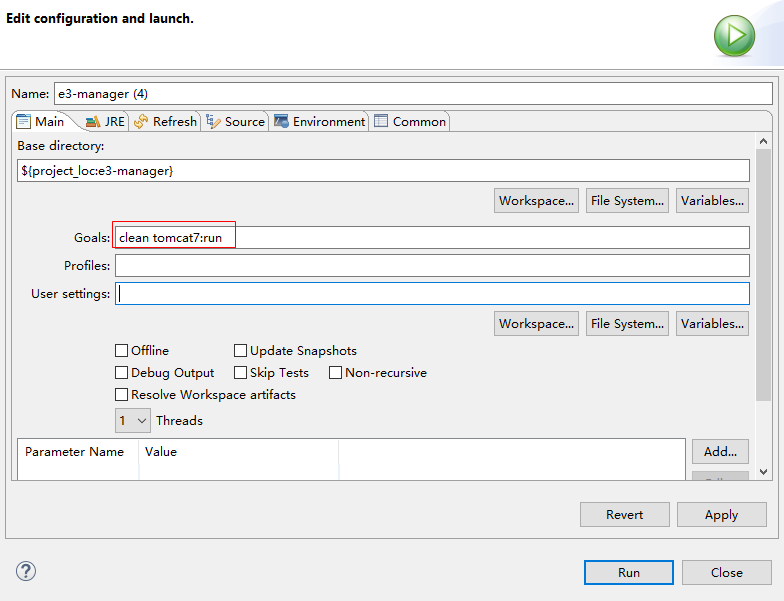The width and height of the screenshot is (784, 601).
Task: Click the Source tab tree icon
Action: click(214, 122)
